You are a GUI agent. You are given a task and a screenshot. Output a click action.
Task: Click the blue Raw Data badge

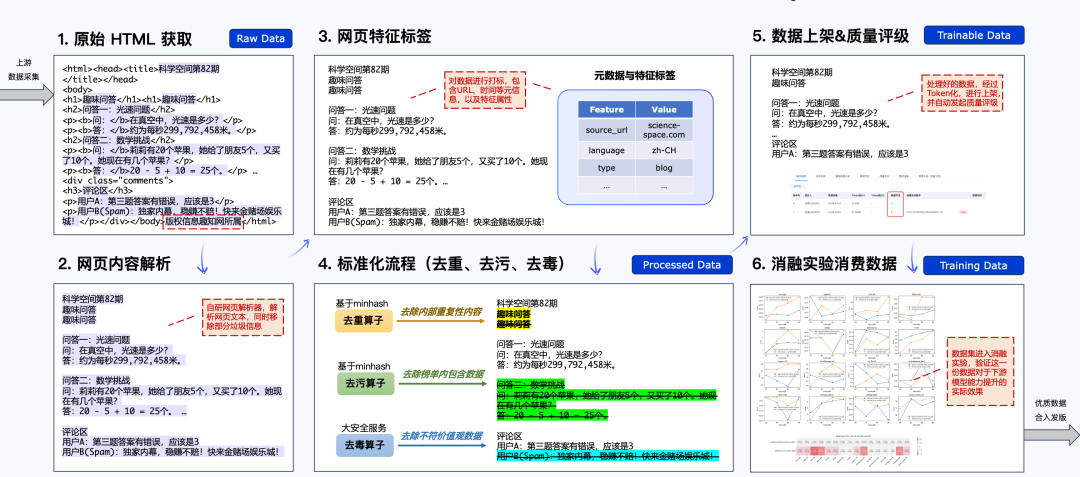[x=260, y=39]
